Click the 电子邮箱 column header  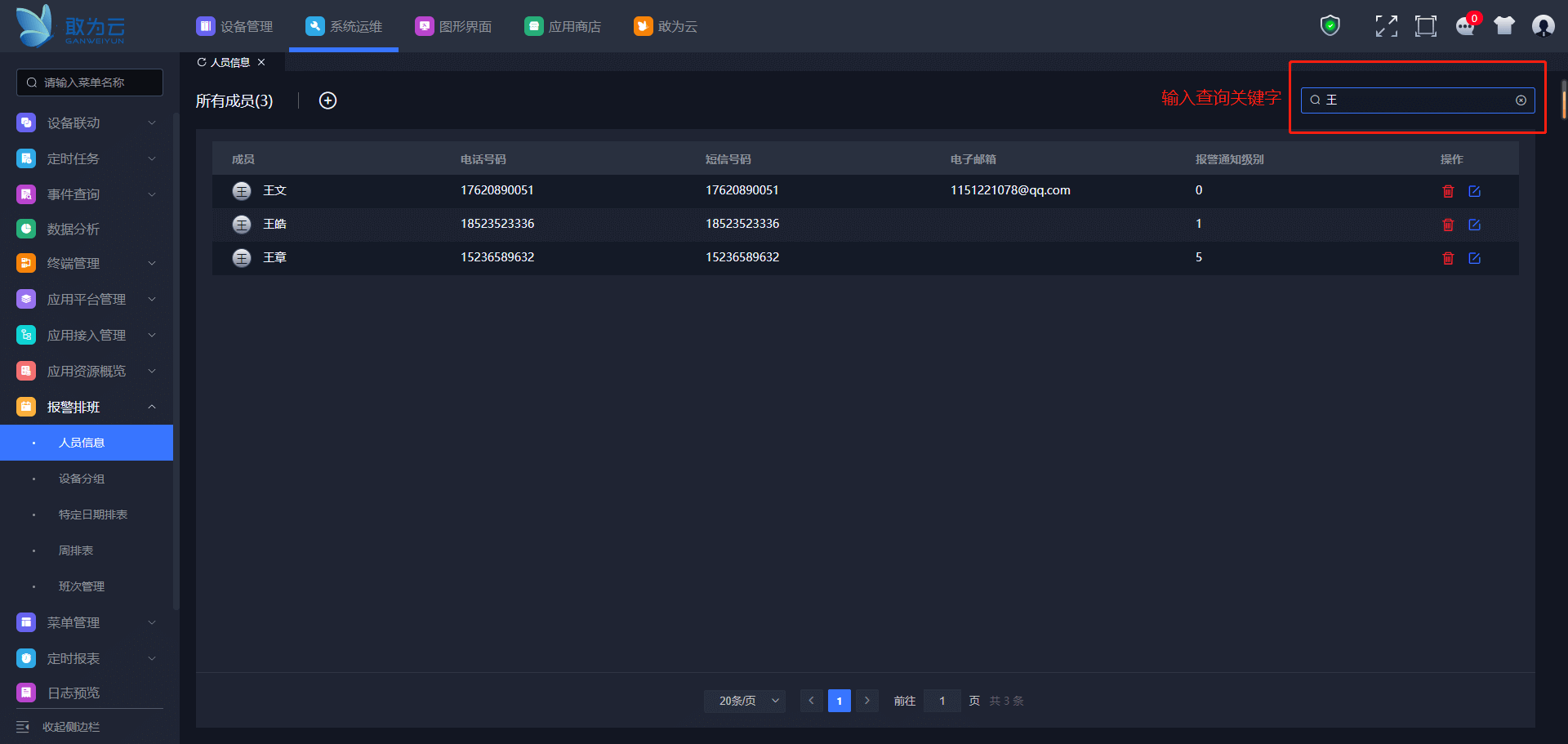[973, 159]
